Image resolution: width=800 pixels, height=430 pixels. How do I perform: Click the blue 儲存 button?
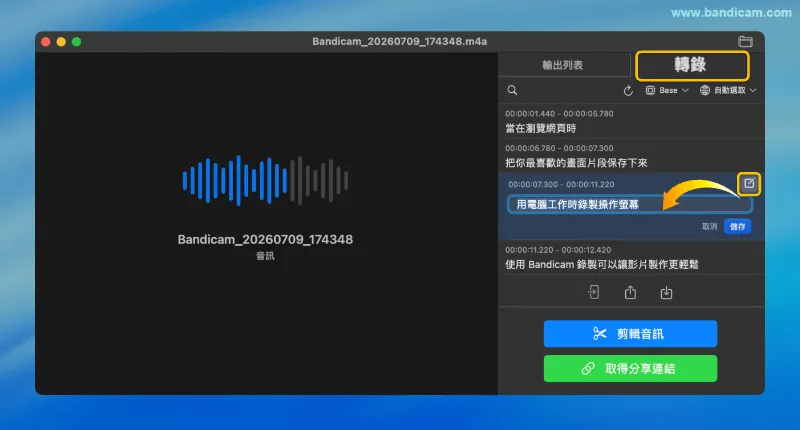(737, 226)
